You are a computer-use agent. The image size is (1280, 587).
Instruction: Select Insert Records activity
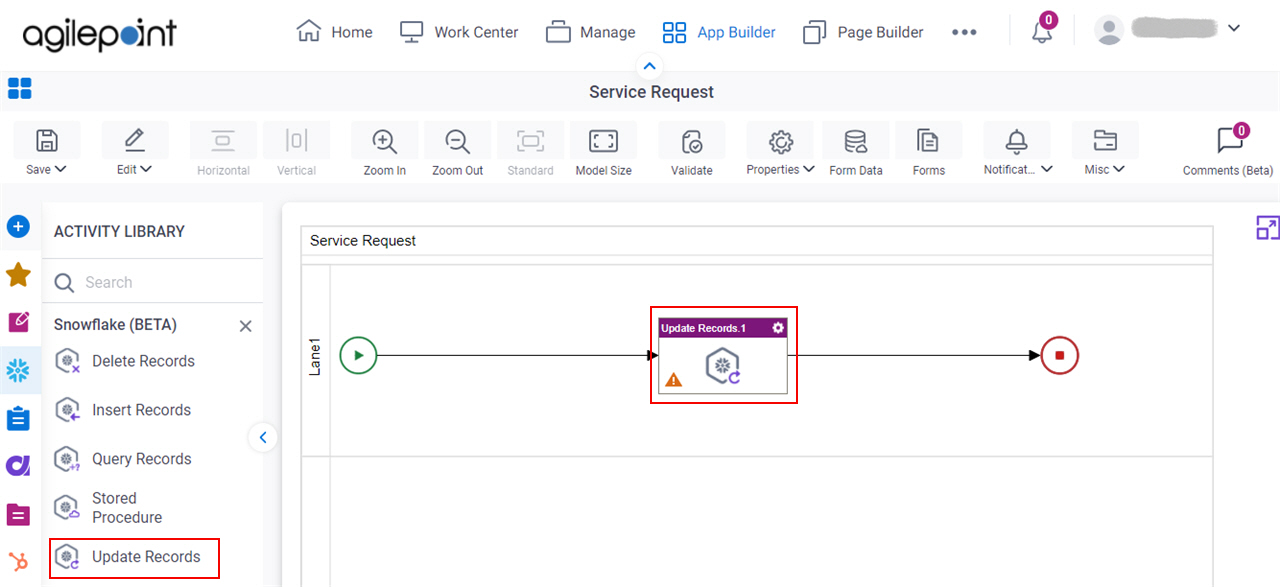coord(123,410)
